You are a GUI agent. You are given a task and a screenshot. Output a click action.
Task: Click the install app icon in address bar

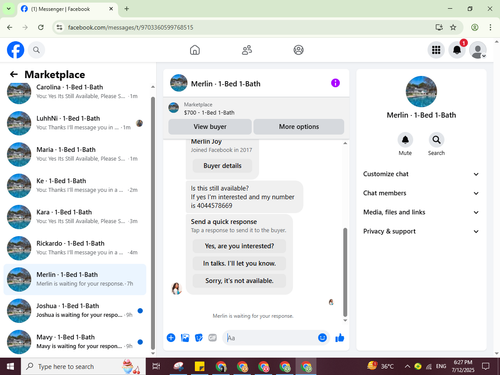(x=439, y=27)
